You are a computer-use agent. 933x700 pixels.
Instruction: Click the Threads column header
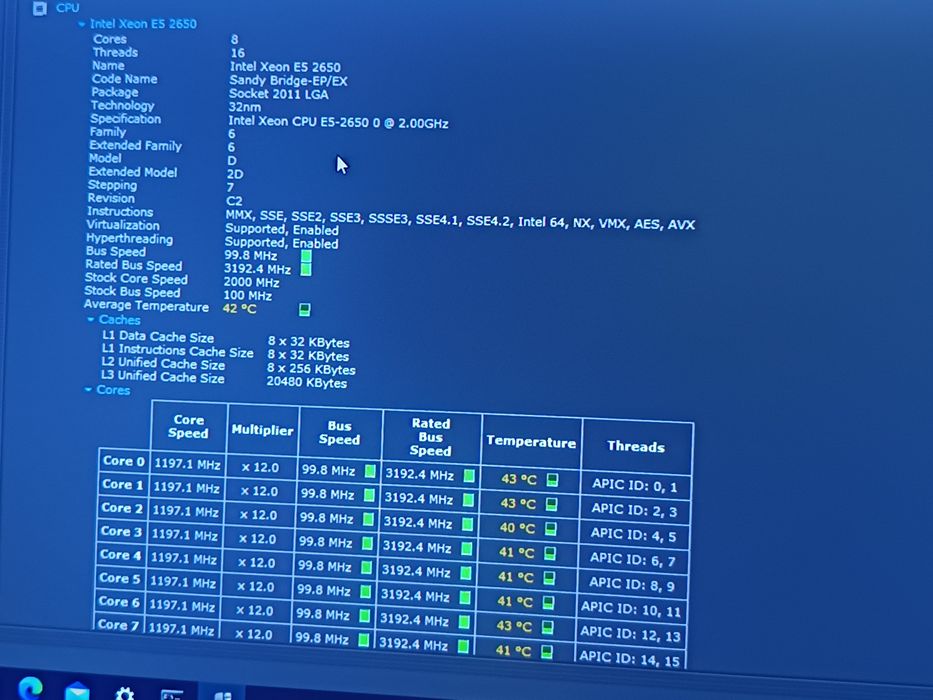coord(636,446)
